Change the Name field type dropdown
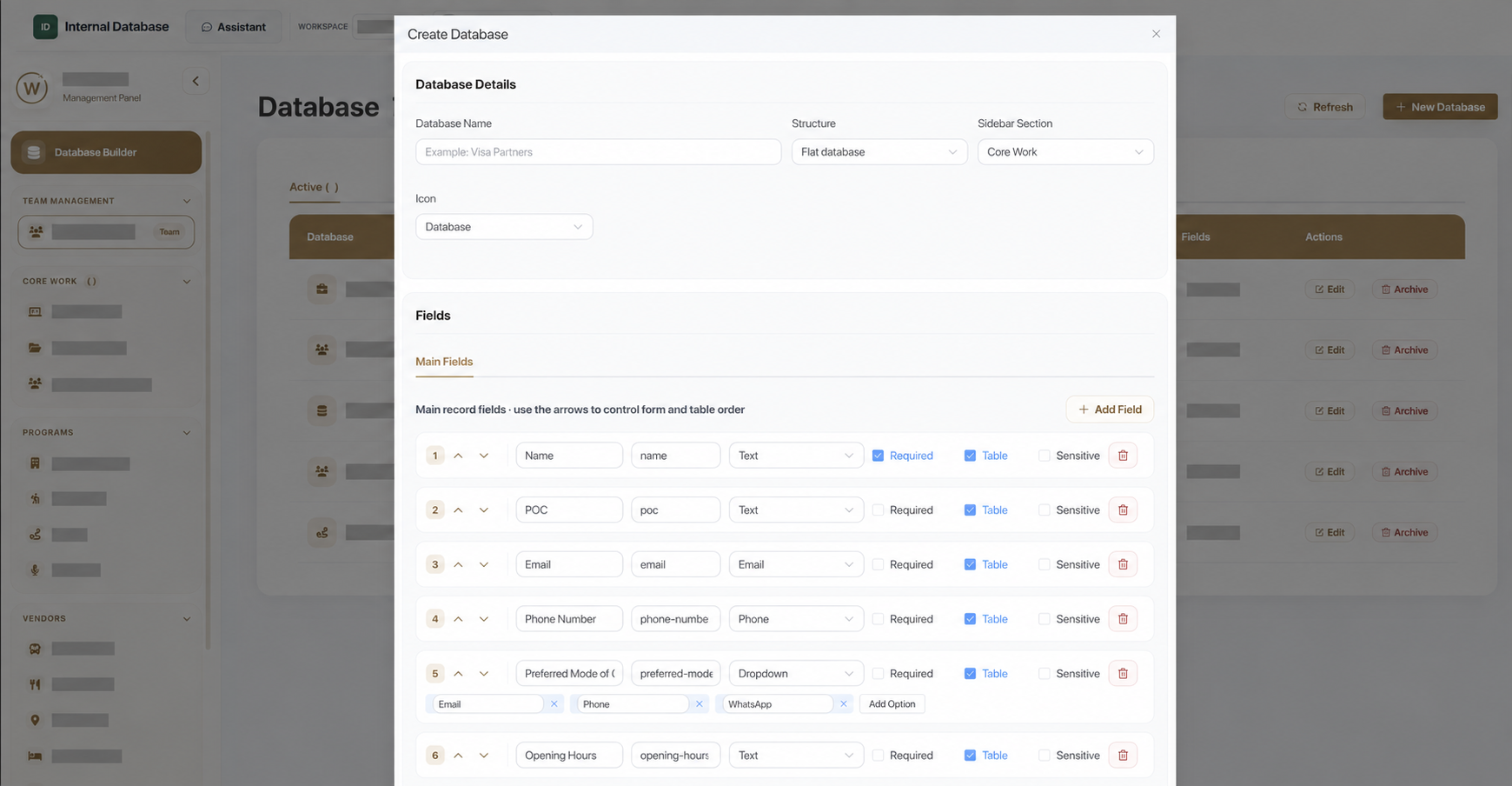Screen dimensions: 1512x786 click(x=796, y=456)
